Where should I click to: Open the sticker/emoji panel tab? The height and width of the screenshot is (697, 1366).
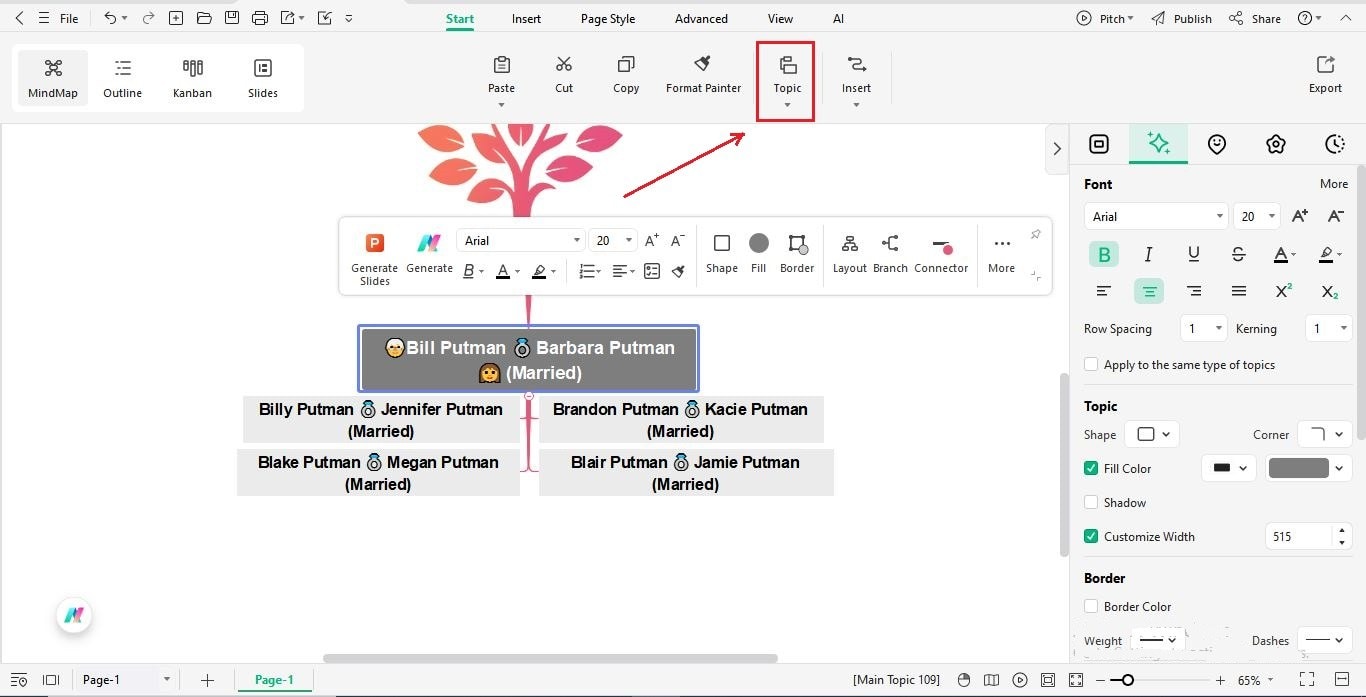coord(1216,144)
